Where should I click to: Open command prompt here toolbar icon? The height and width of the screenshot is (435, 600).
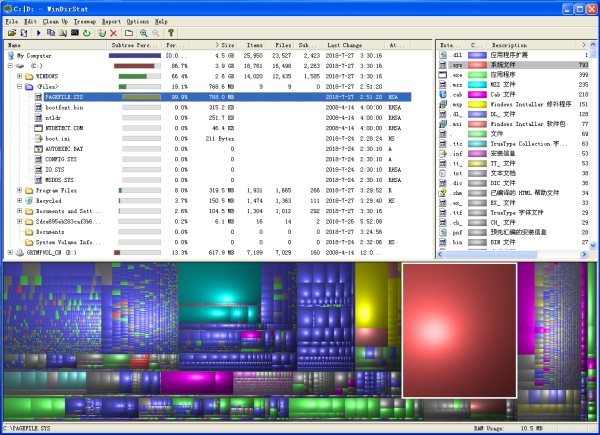click(74, 33)
